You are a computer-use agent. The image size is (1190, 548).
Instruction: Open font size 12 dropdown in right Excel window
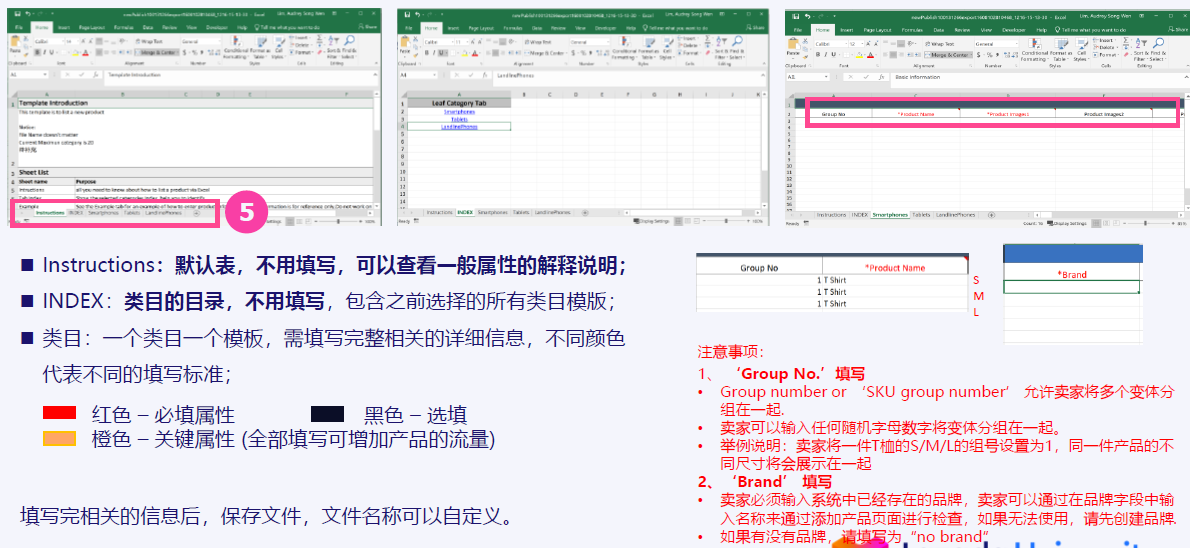(862, 44)
